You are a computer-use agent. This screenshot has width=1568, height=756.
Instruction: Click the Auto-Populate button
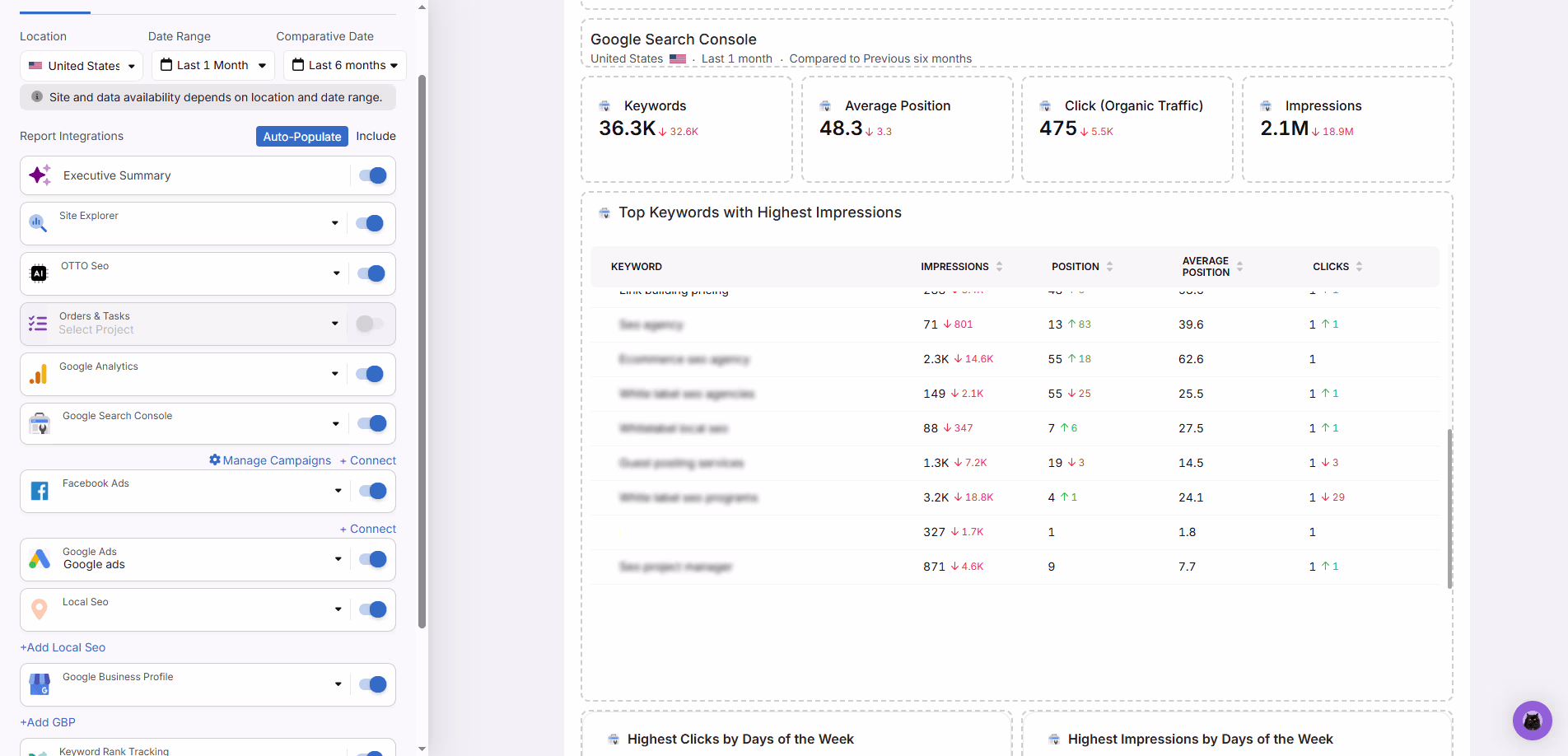[x=301, y=137]
